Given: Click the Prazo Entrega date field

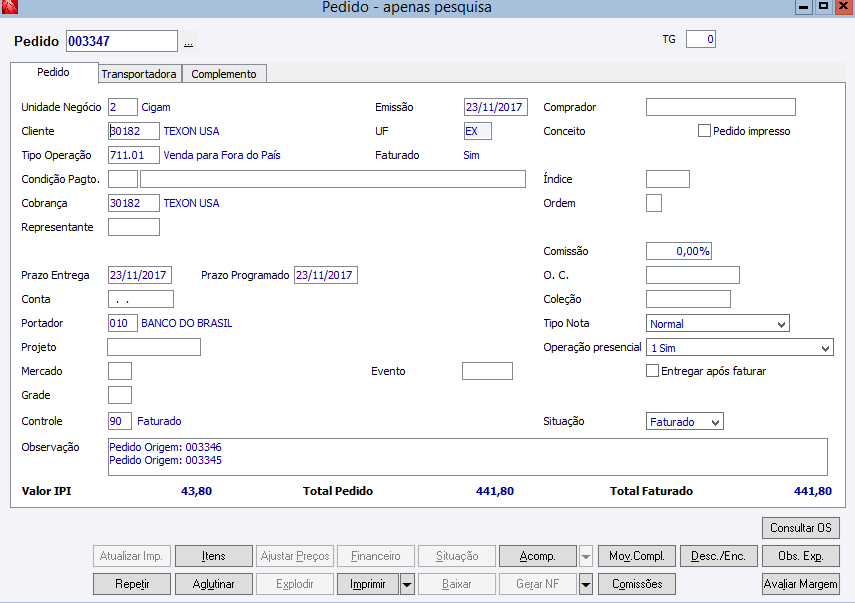Looking at the screenshot, I should coord(140,275).
